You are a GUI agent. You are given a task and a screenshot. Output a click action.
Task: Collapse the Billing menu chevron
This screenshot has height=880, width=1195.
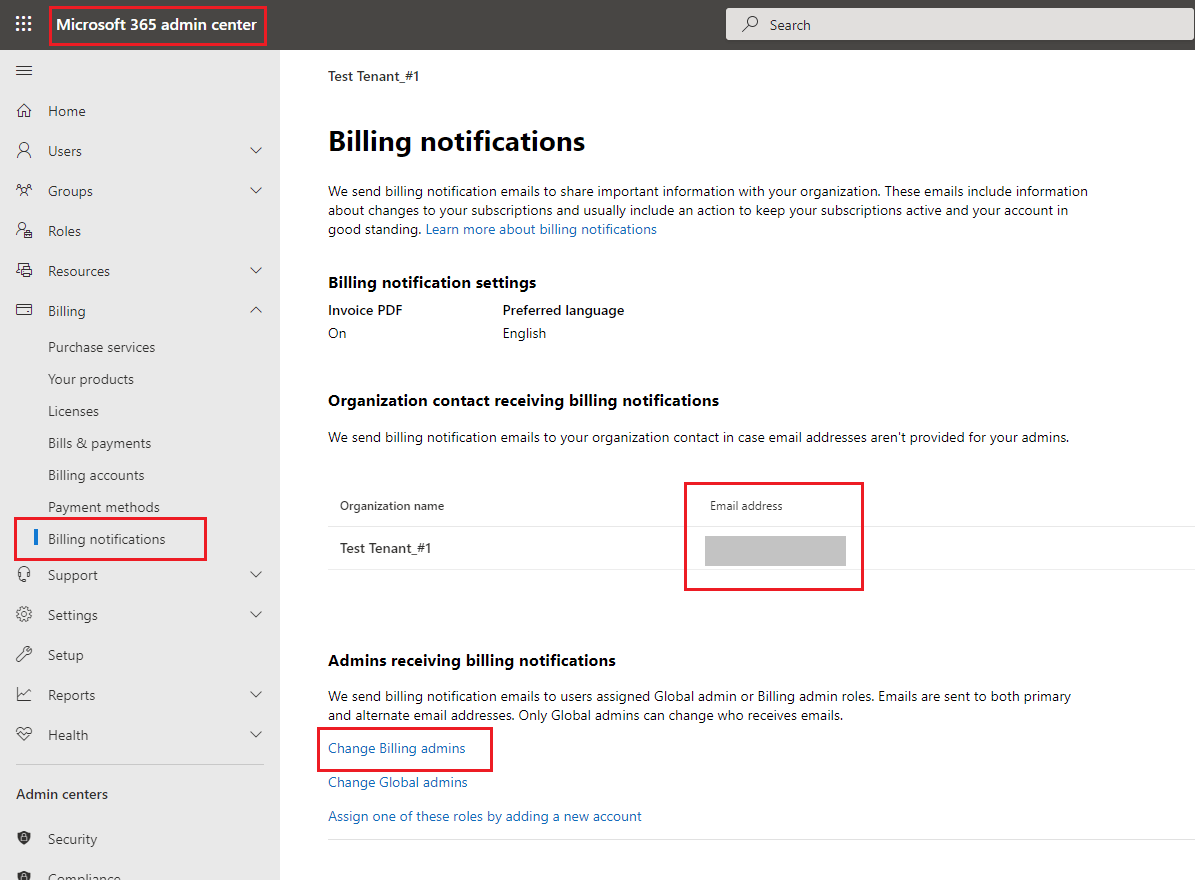point(256,310)
